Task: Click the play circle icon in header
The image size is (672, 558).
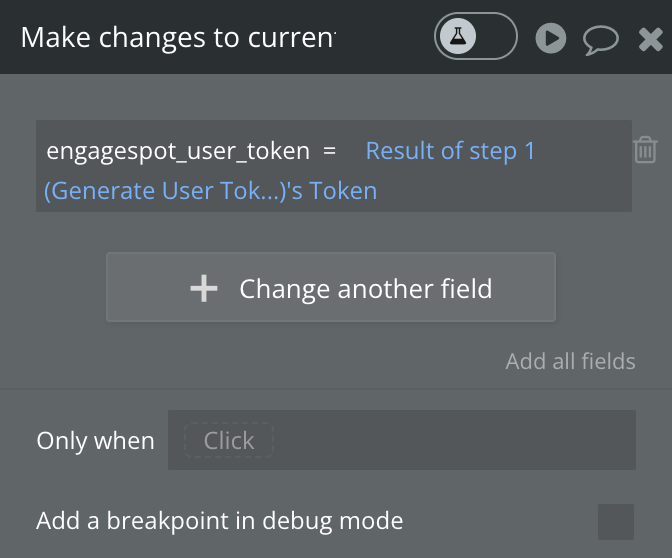Action: [551, 38]
